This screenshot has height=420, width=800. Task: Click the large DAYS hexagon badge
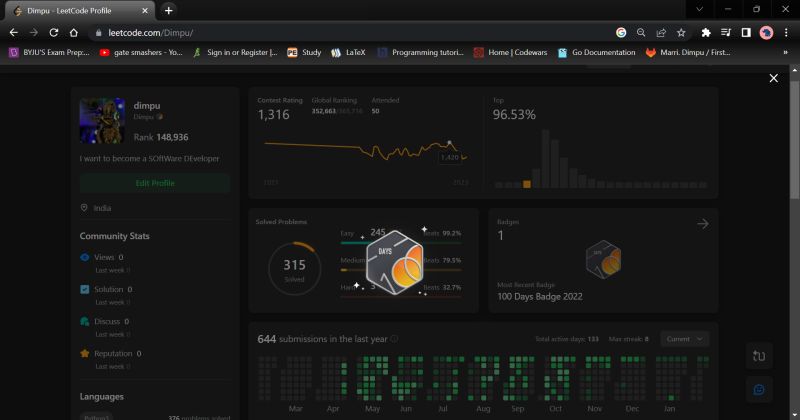395,262
